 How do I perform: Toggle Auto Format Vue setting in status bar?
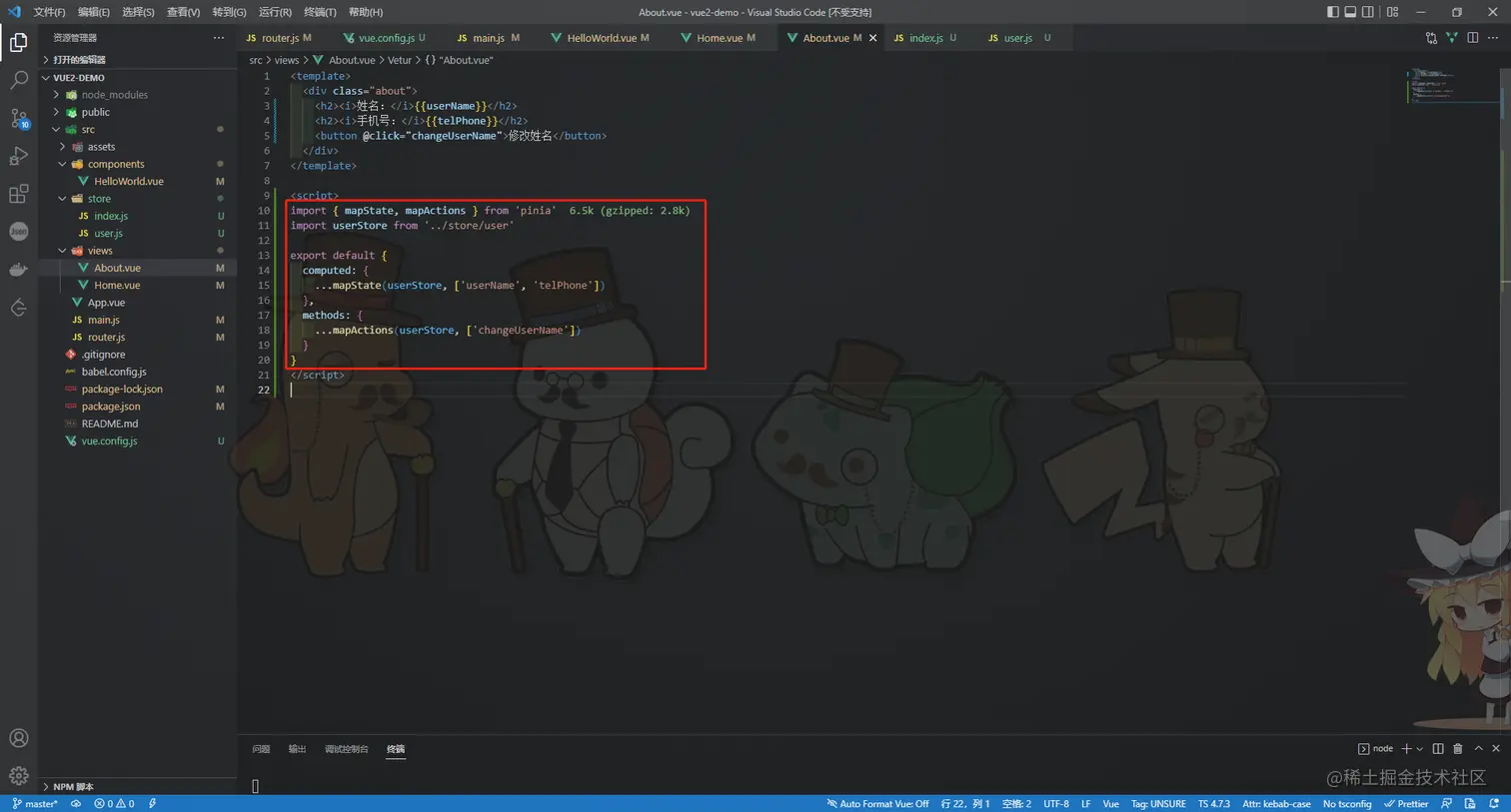coord(877,803)
